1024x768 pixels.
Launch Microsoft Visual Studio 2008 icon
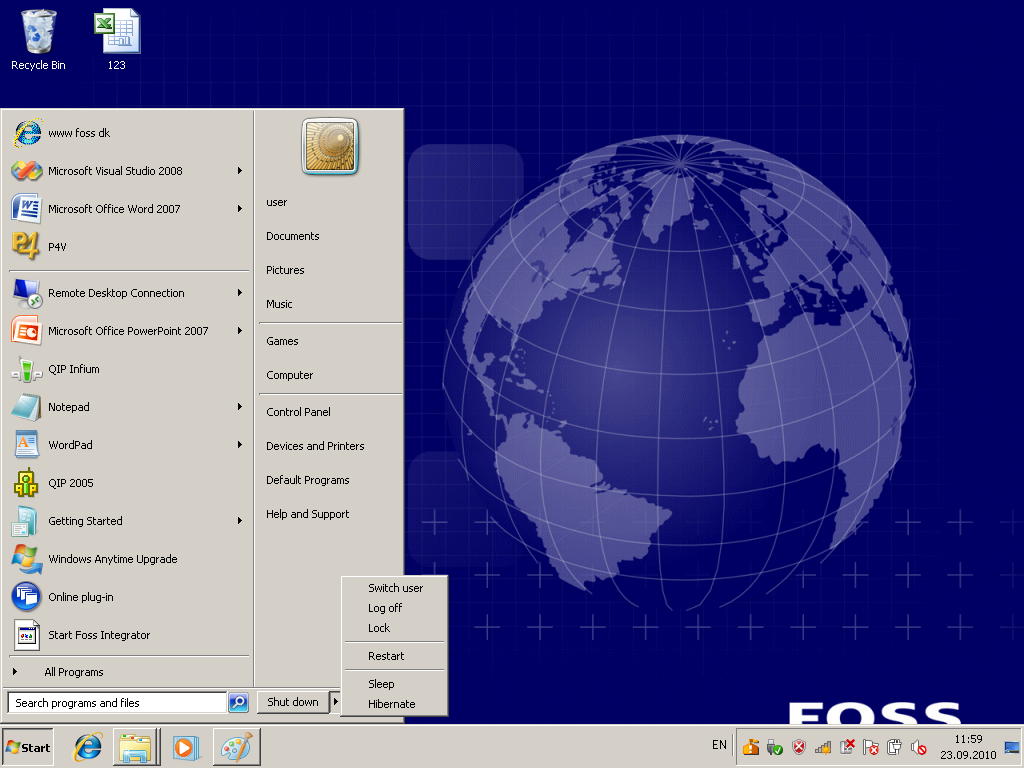point(27,171)
